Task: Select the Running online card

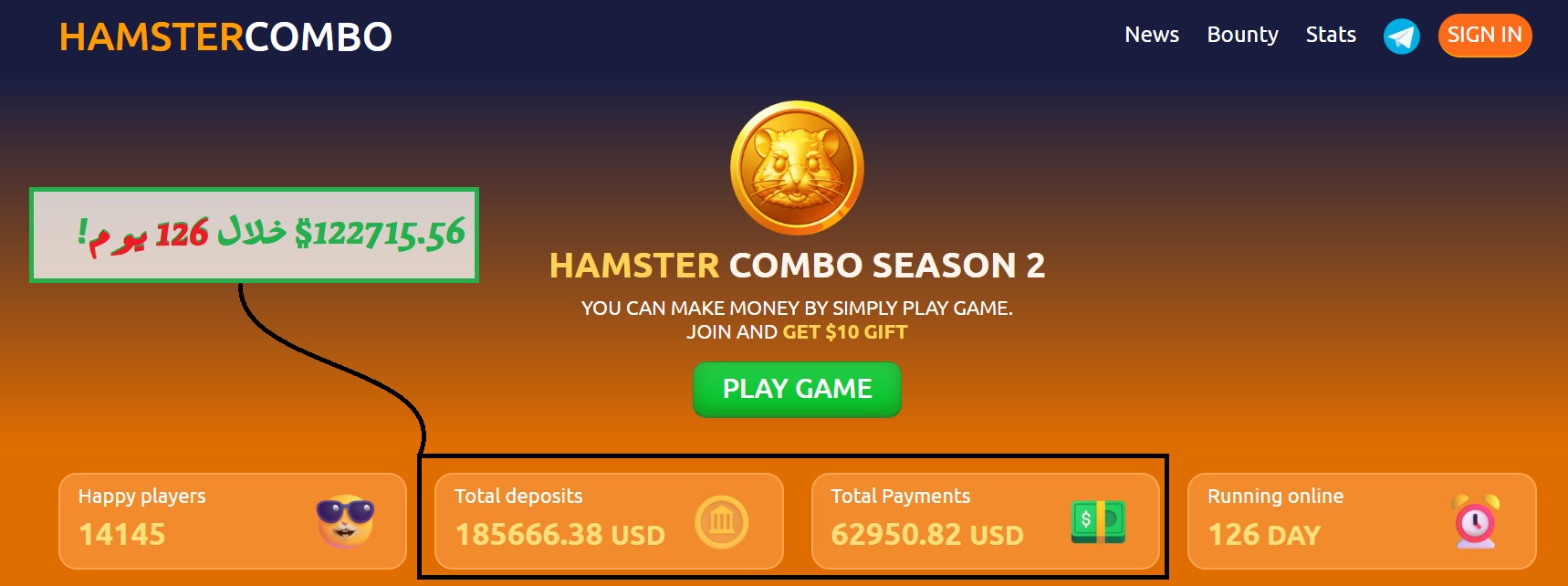Action: [x=1362, y=521]
